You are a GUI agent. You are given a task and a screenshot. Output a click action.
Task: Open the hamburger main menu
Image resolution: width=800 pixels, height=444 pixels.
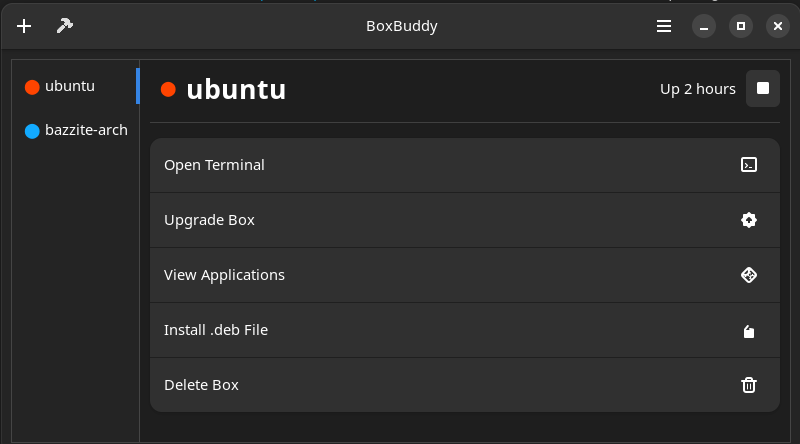point(664,26)
